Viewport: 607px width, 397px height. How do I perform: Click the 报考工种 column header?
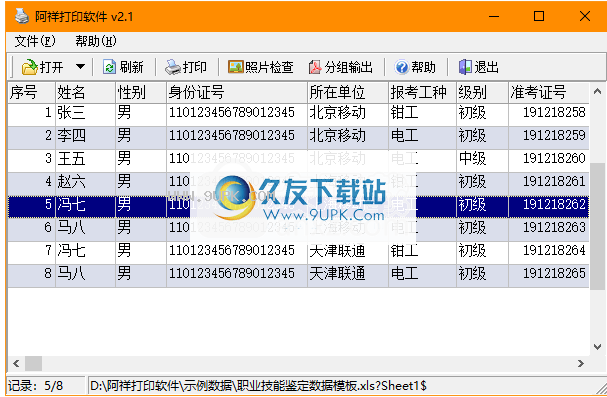422,92
